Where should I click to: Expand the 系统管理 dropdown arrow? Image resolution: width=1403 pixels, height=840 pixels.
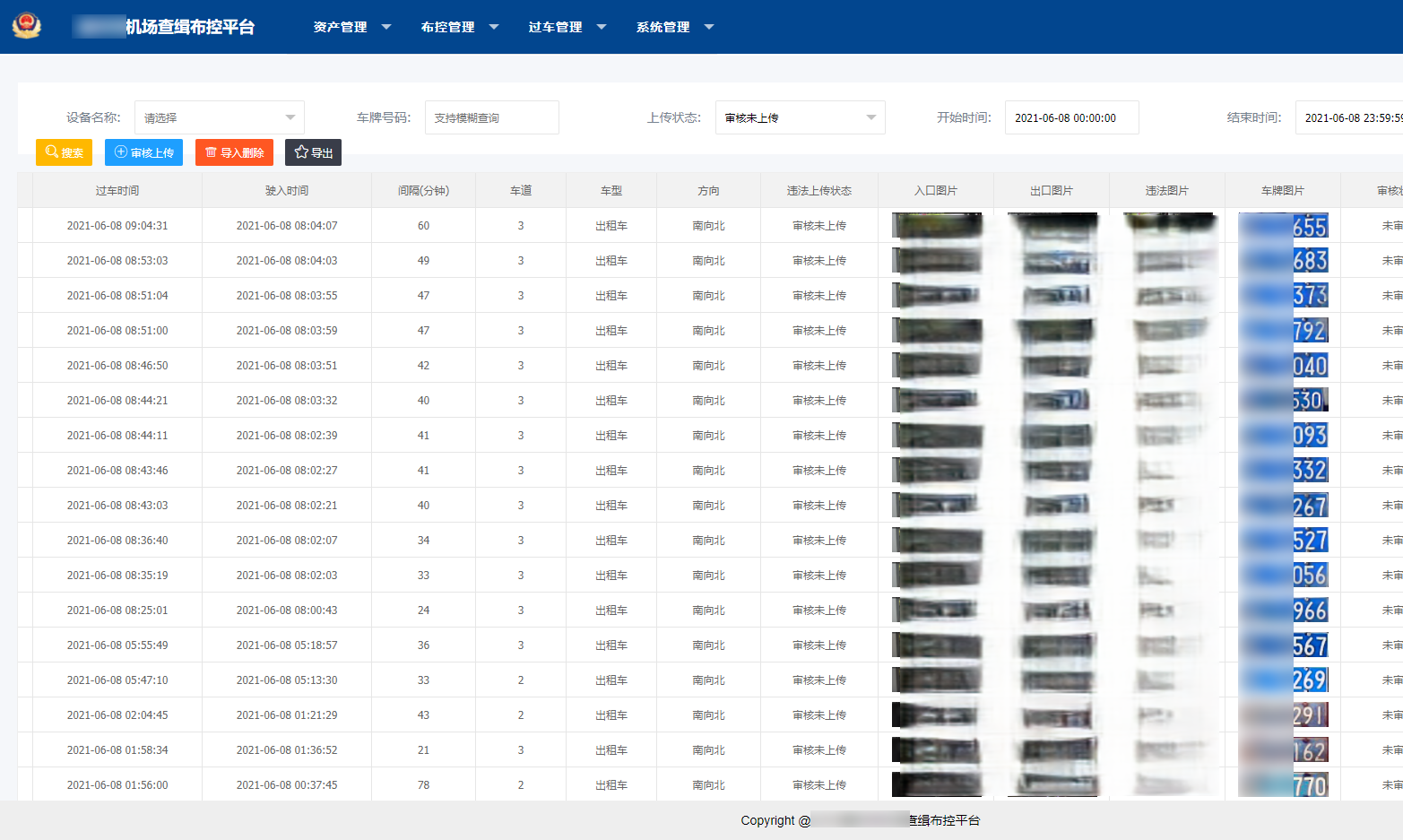(x=709, y=27)
